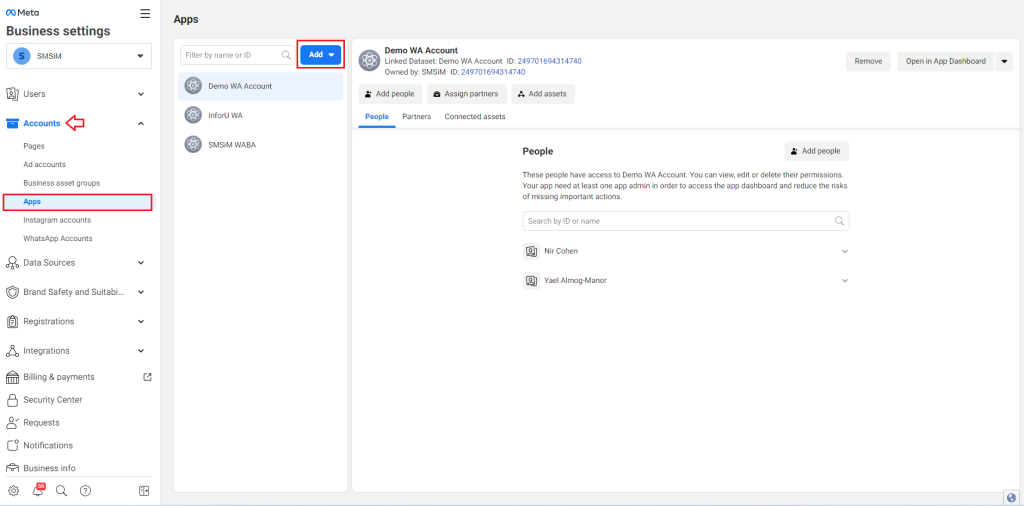Expand the Data Sources section
Screen dimensions: 1024x506
point(140,262)
